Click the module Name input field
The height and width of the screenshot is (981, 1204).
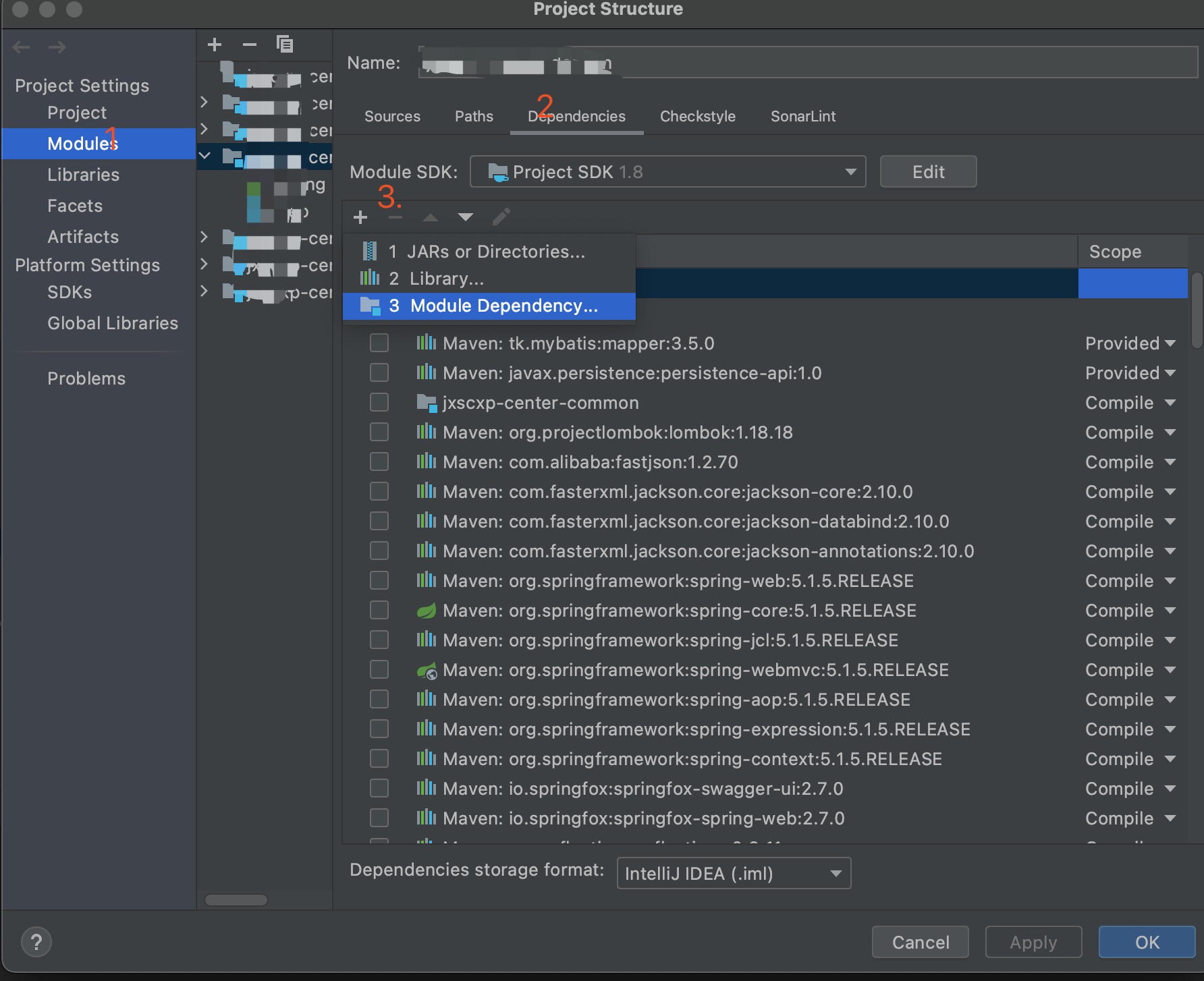point(808,63)
